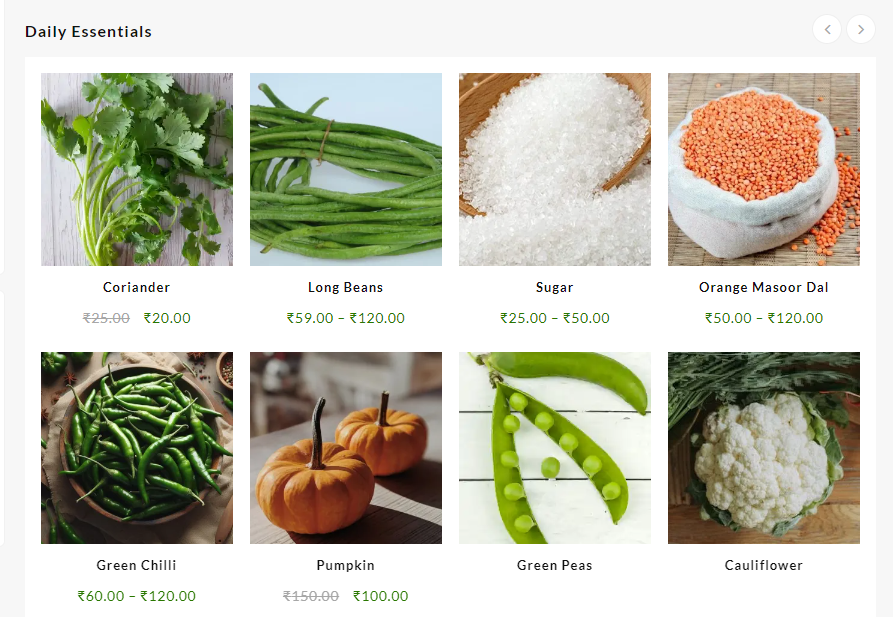Screen dimensions: 893x617
Task: Go to Orange Masoor Dal title
Action: click(764, 287)
